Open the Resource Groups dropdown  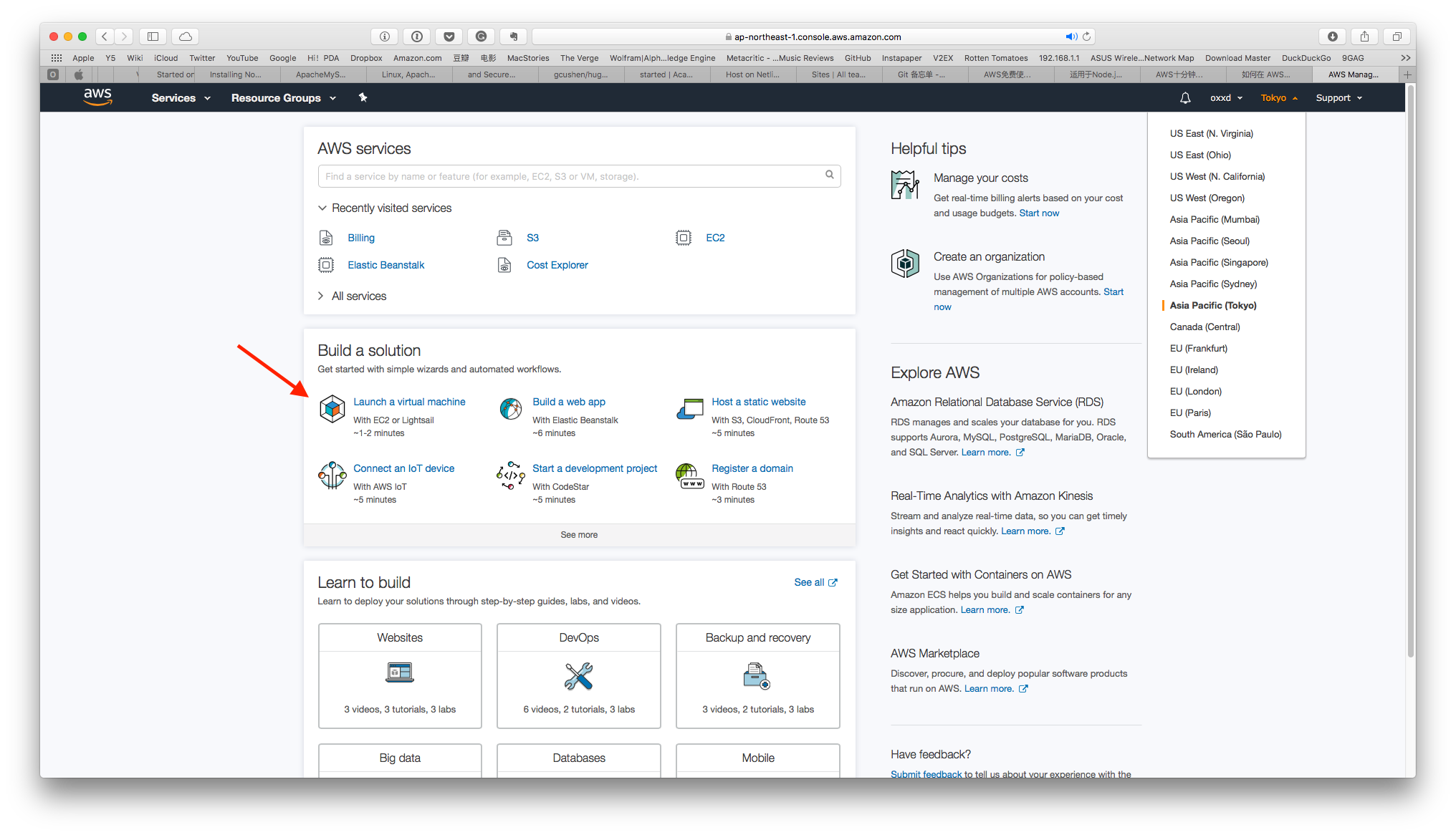[x=283, y=98]
